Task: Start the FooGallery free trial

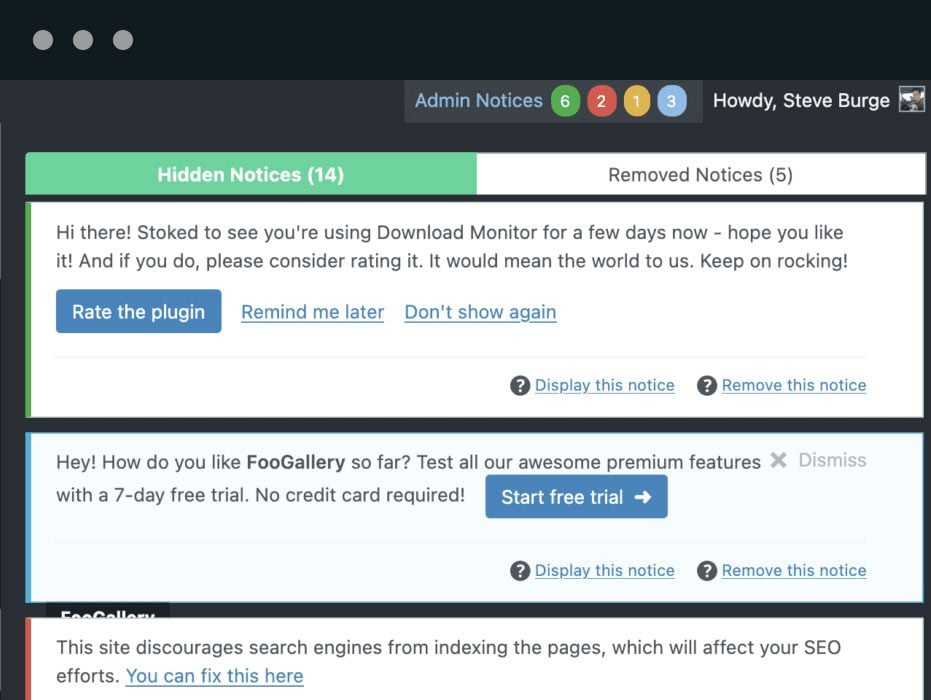Action: (576, 497)
